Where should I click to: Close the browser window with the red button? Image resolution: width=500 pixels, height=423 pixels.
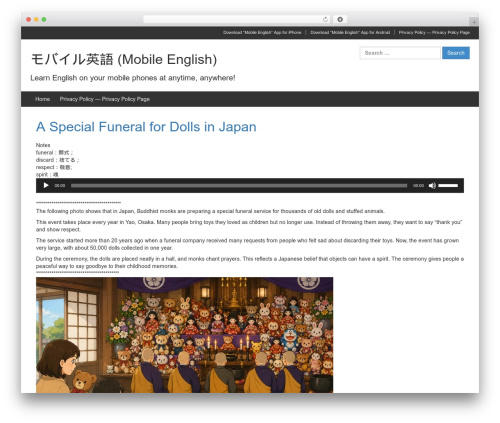point(29,19)
